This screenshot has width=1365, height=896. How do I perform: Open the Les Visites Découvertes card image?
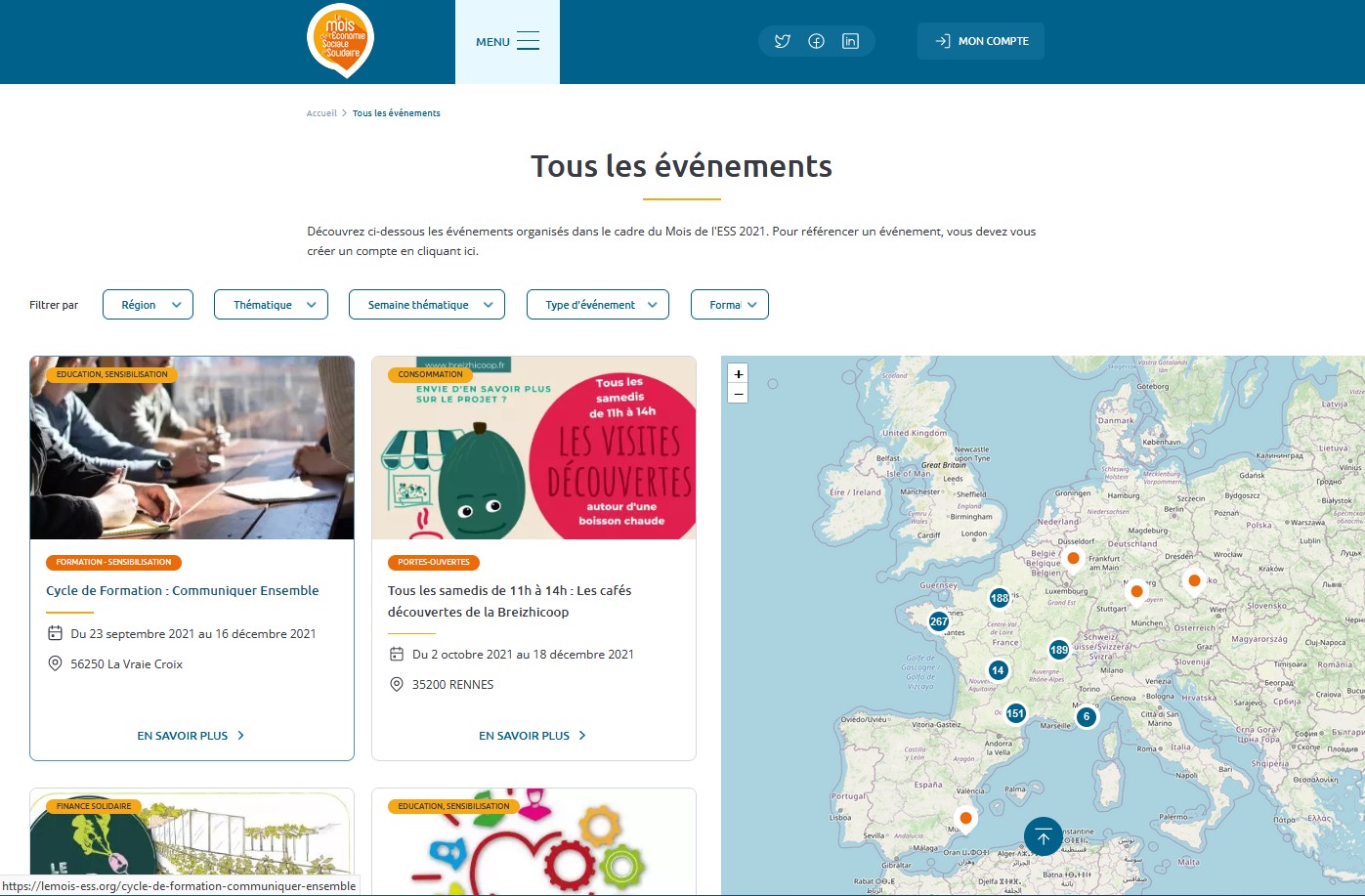point(534,448)
